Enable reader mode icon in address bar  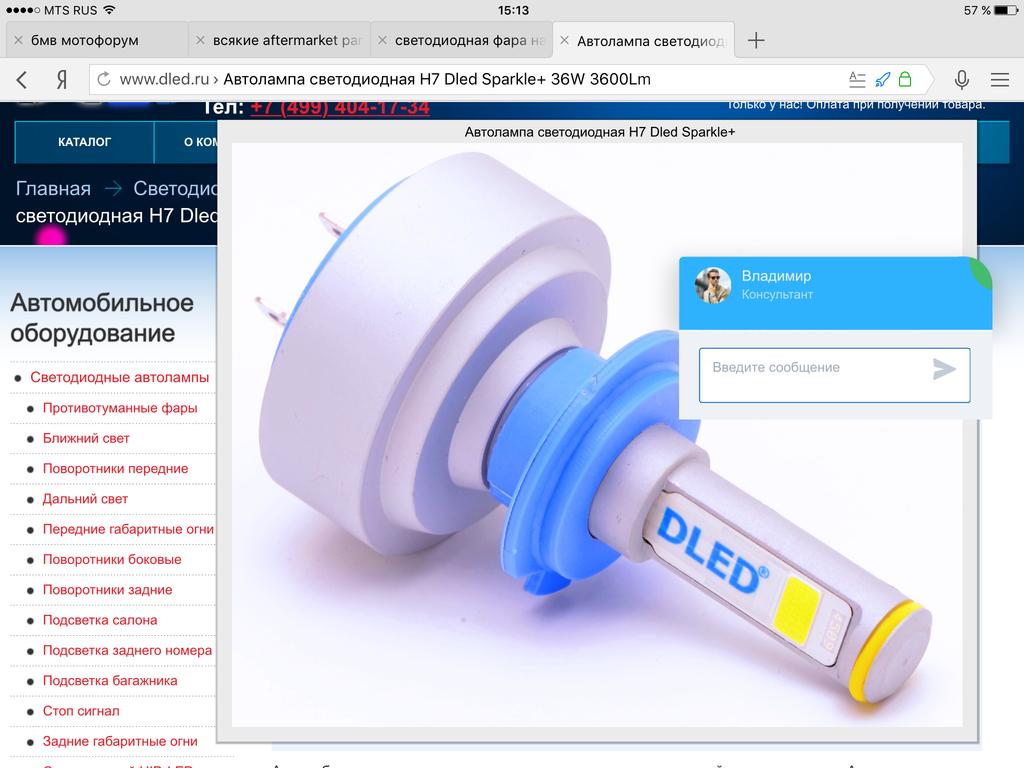coord(856,80)
